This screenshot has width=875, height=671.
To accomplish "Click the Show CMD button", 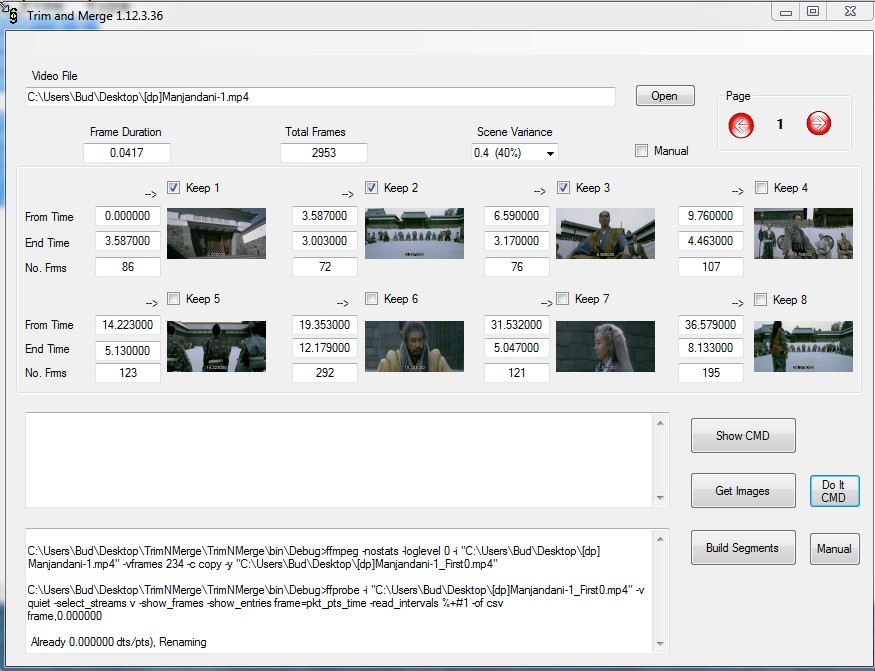I will coord(743,435).
